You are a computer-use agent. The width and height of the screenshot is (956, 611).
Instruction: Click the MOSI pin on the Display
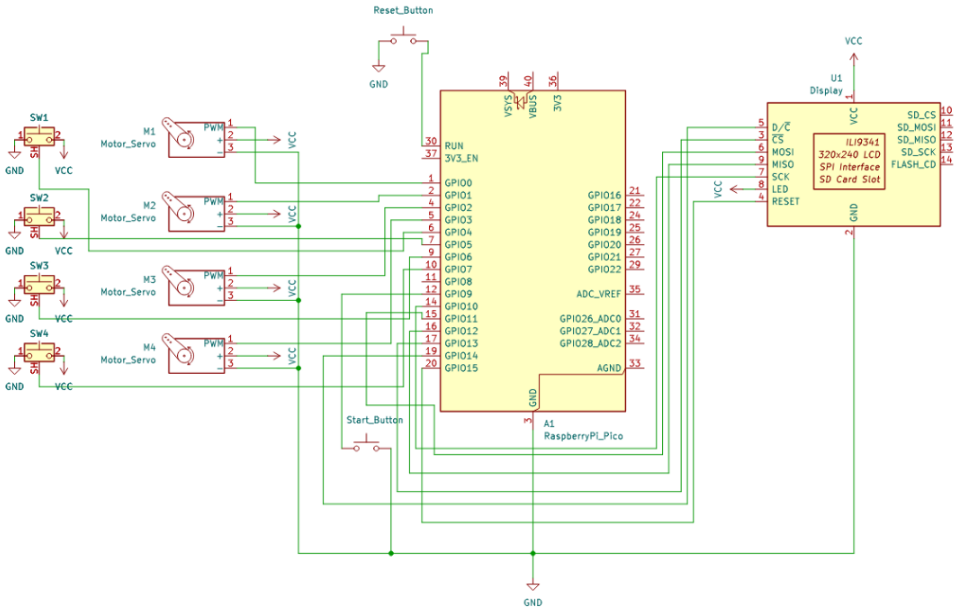click(783, 152)
